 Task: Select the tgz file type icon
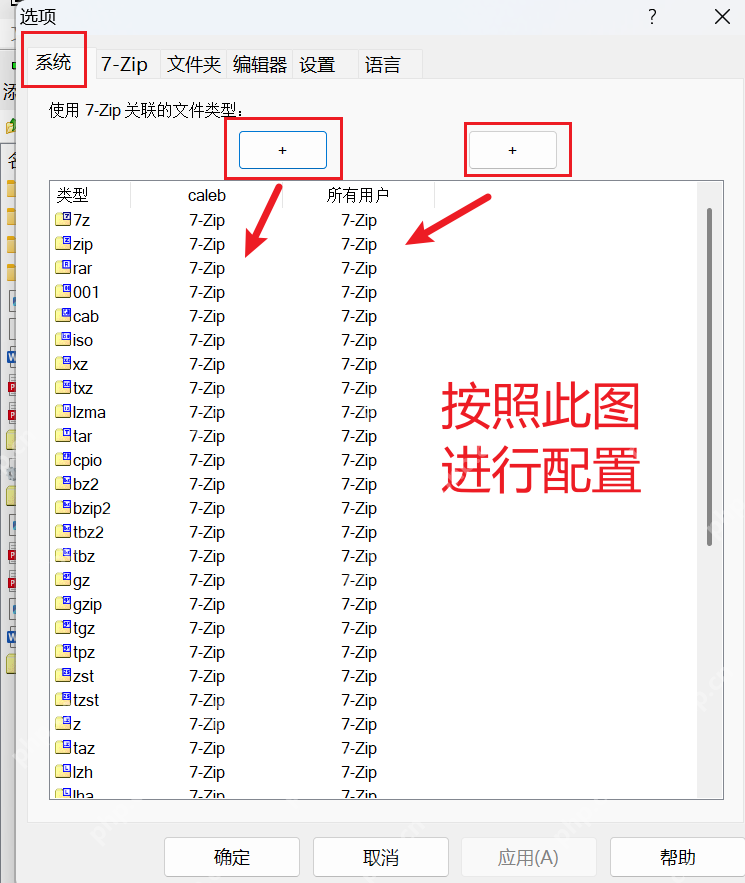63,627
